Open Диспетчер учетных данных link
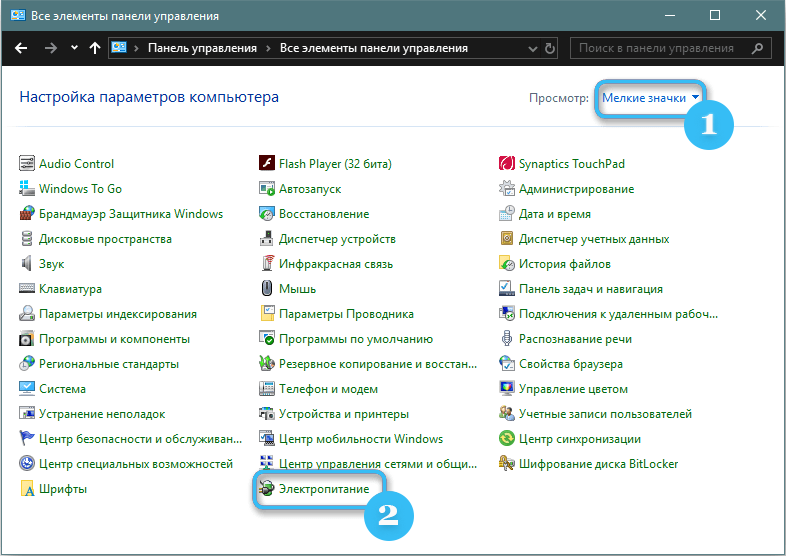The height and width of the screenshot is (556, 786). [594, 239]
